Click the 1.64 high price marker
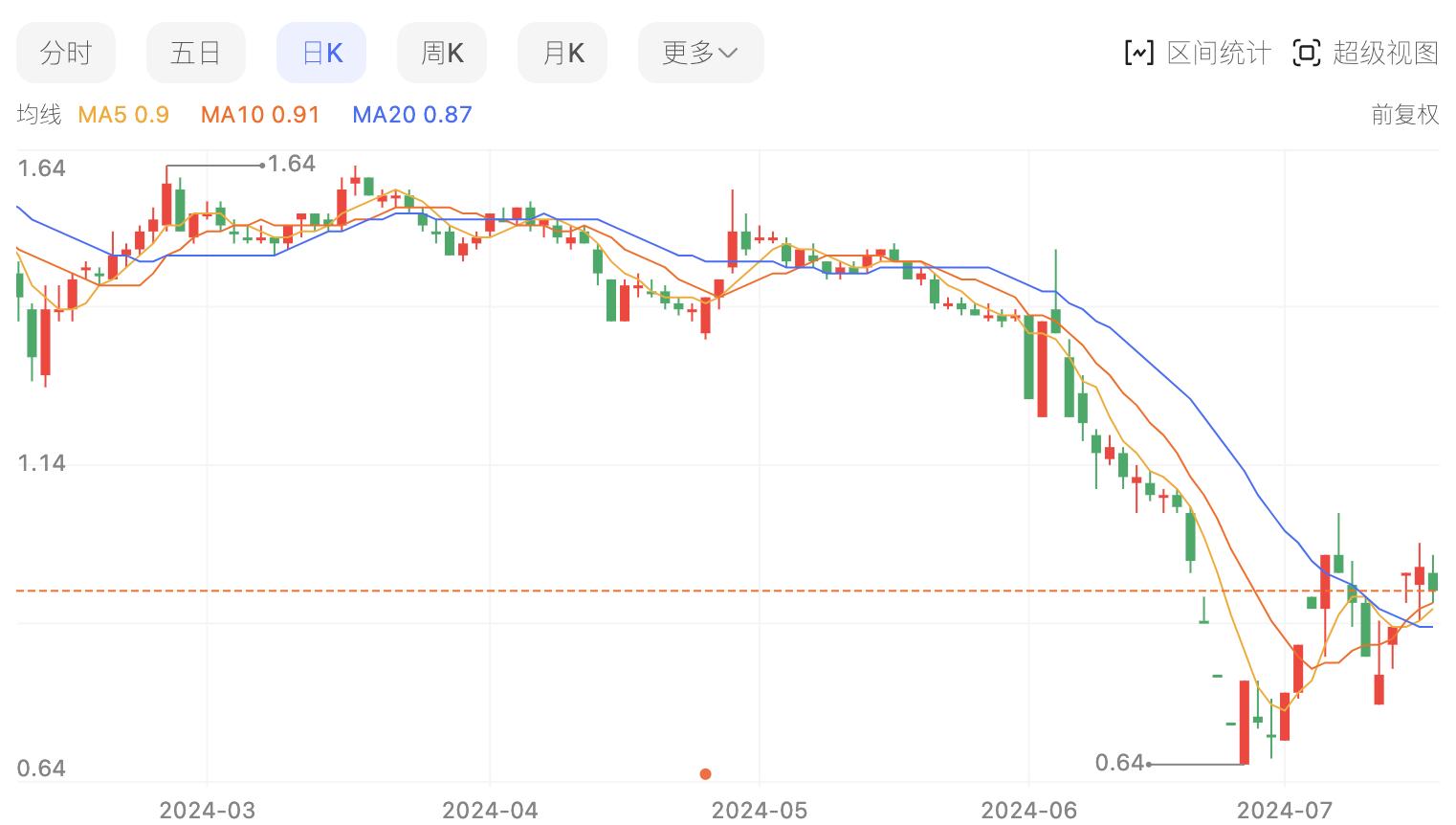 [x=291, y=164]
